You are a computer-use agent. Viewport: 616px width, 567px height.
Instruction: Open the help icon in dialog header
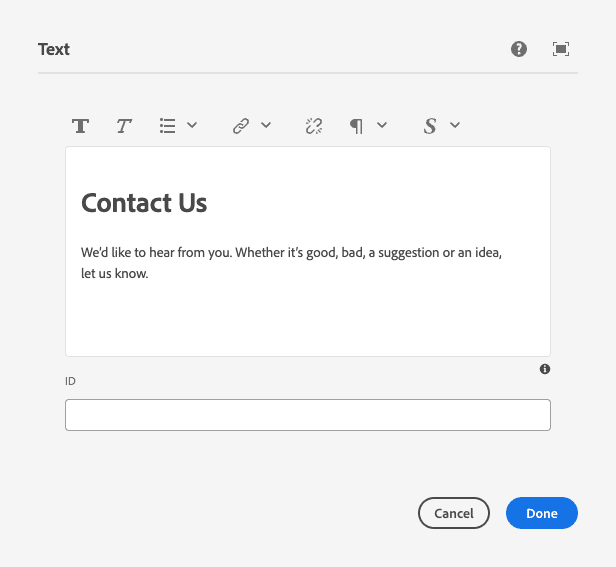pyautogui.click(x=519, y=49)
